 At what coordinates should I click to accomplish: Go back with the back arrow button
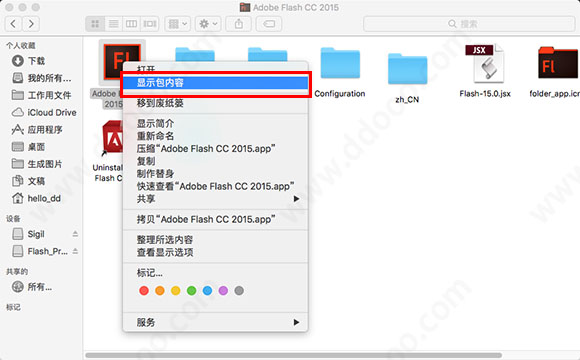click(x=13, y=24)
